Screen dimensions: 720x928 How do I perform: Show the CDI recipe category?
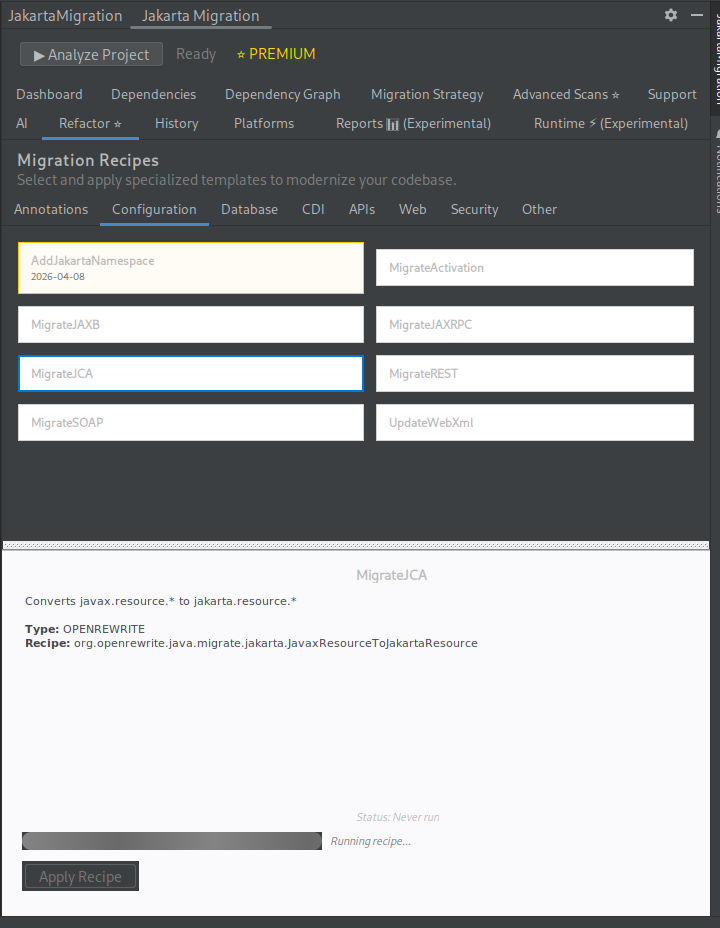(313, 210)
